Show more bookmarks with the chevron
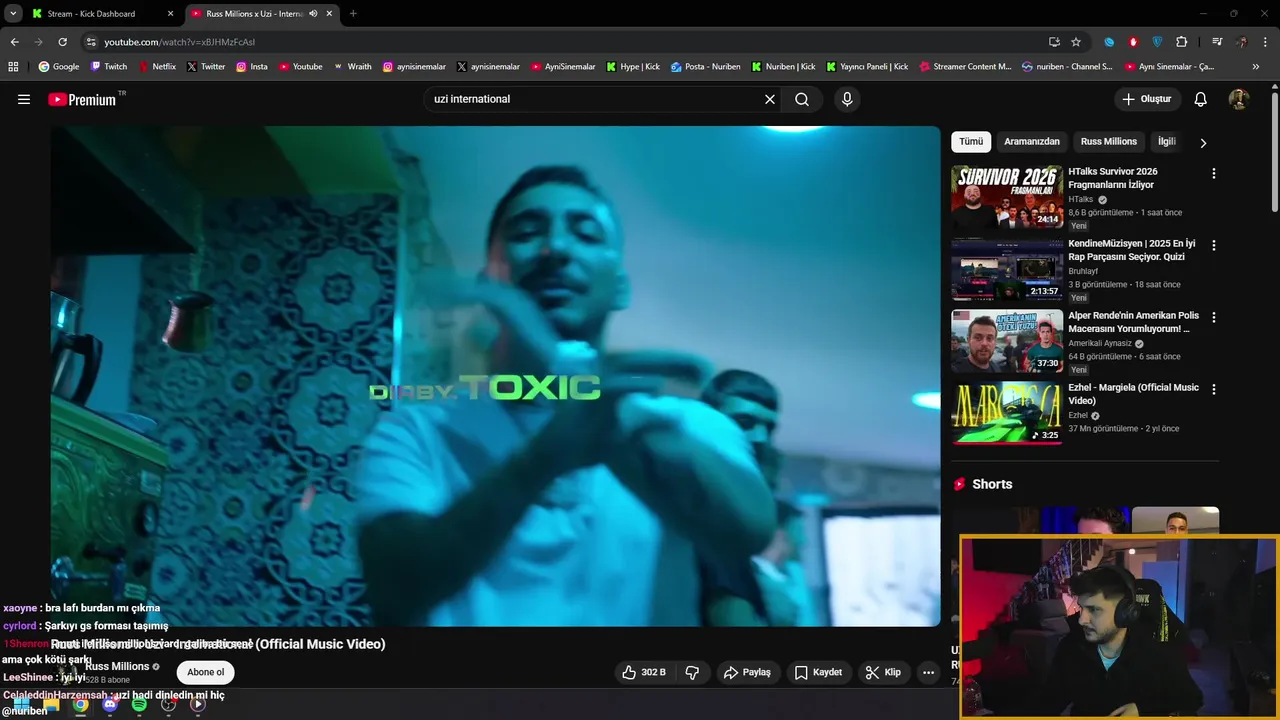The image size is (1280, 720). click(x=1256, y=67)
